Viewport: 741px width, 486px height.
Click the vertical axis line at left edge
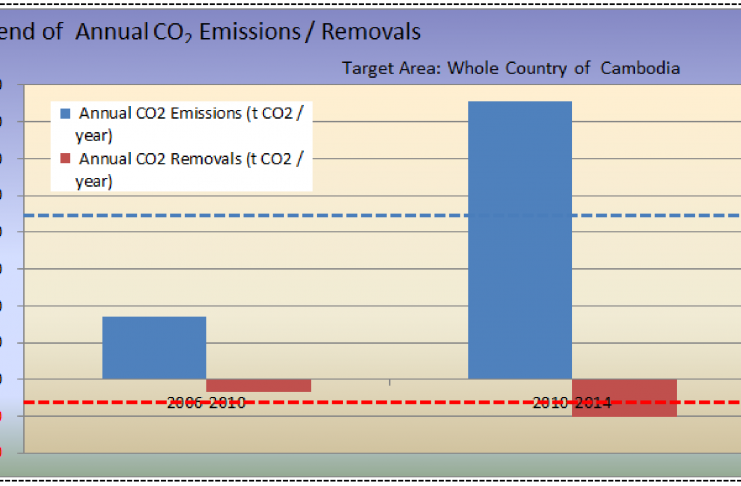point(24,270)
